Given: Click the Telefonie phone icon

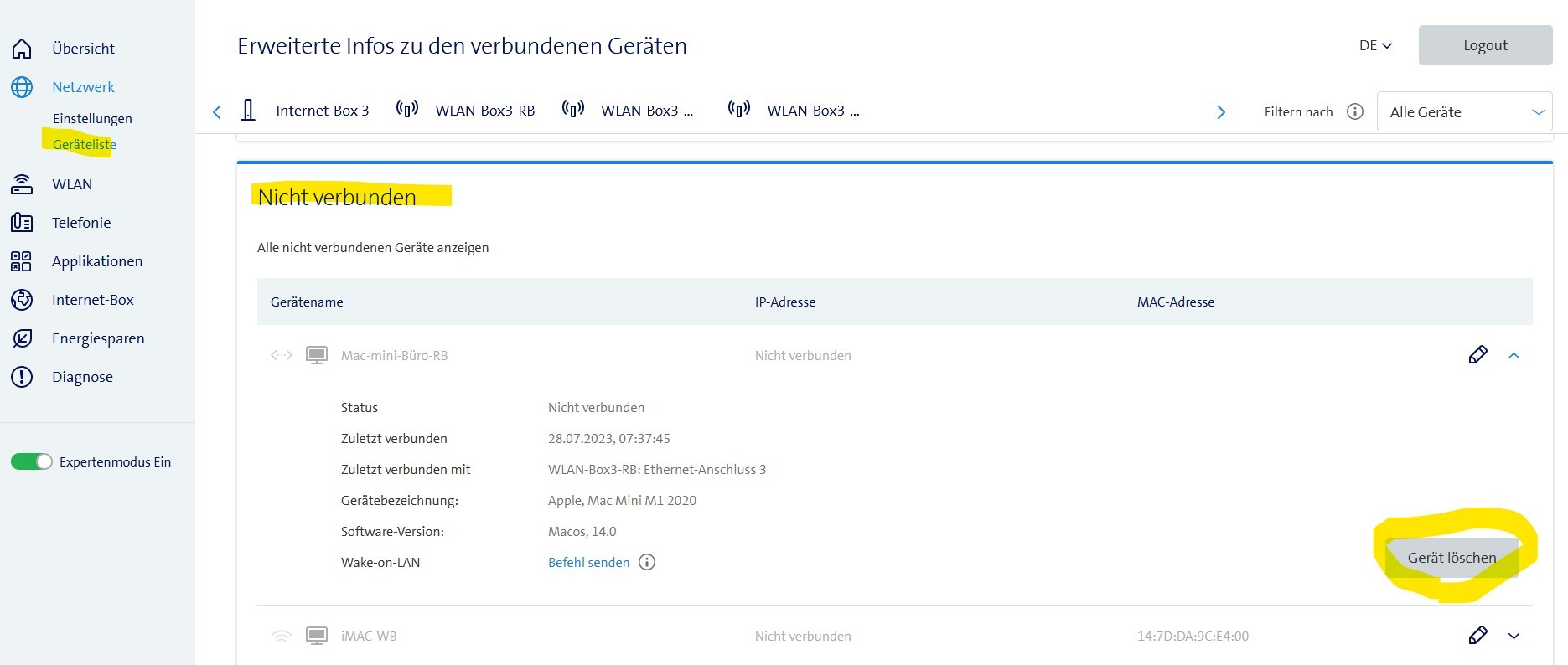Looking at the screenshot, I should [x=22, y=223].
